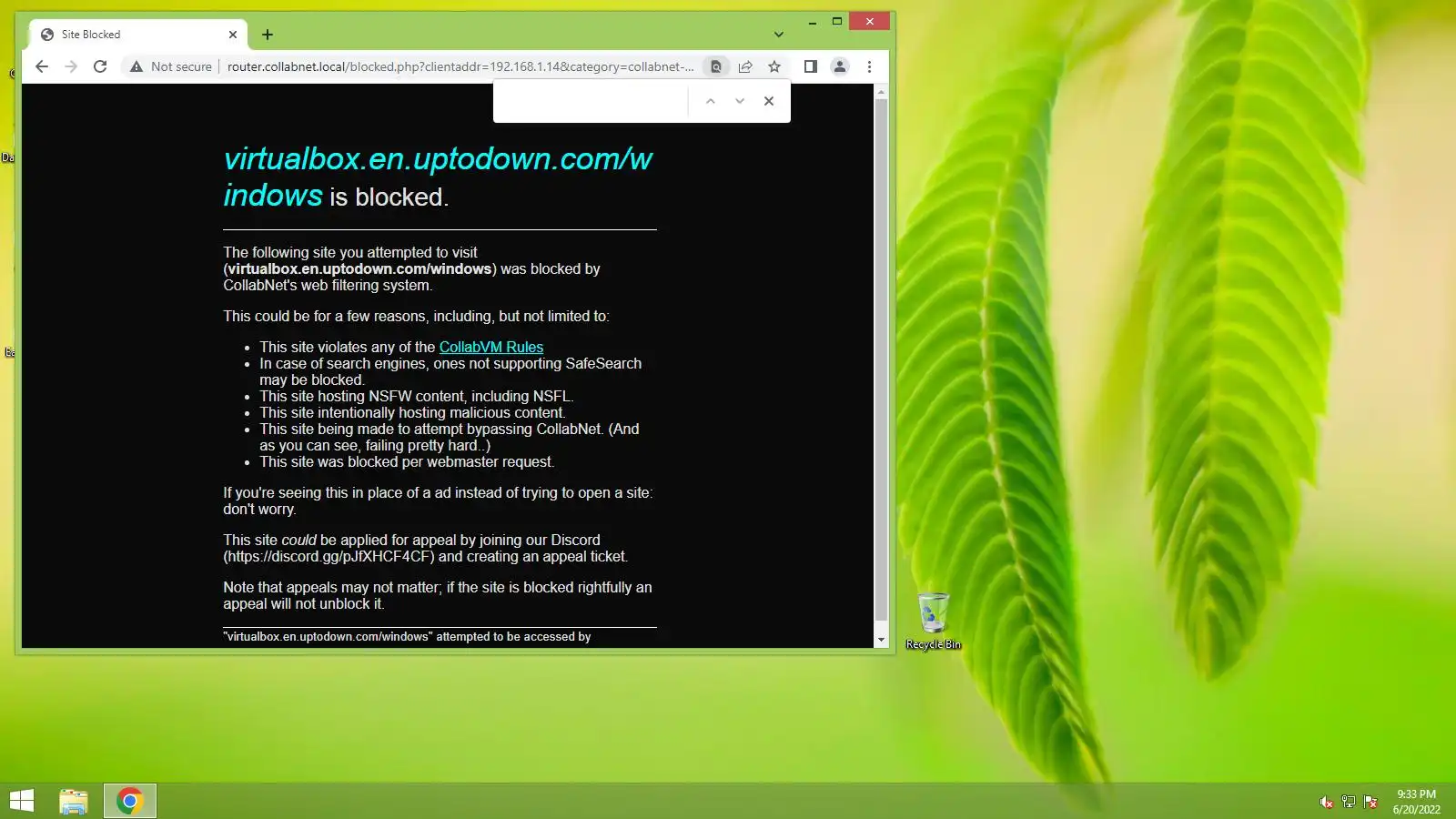
Task: Reload the blocked page
Action: click(100, 66)
